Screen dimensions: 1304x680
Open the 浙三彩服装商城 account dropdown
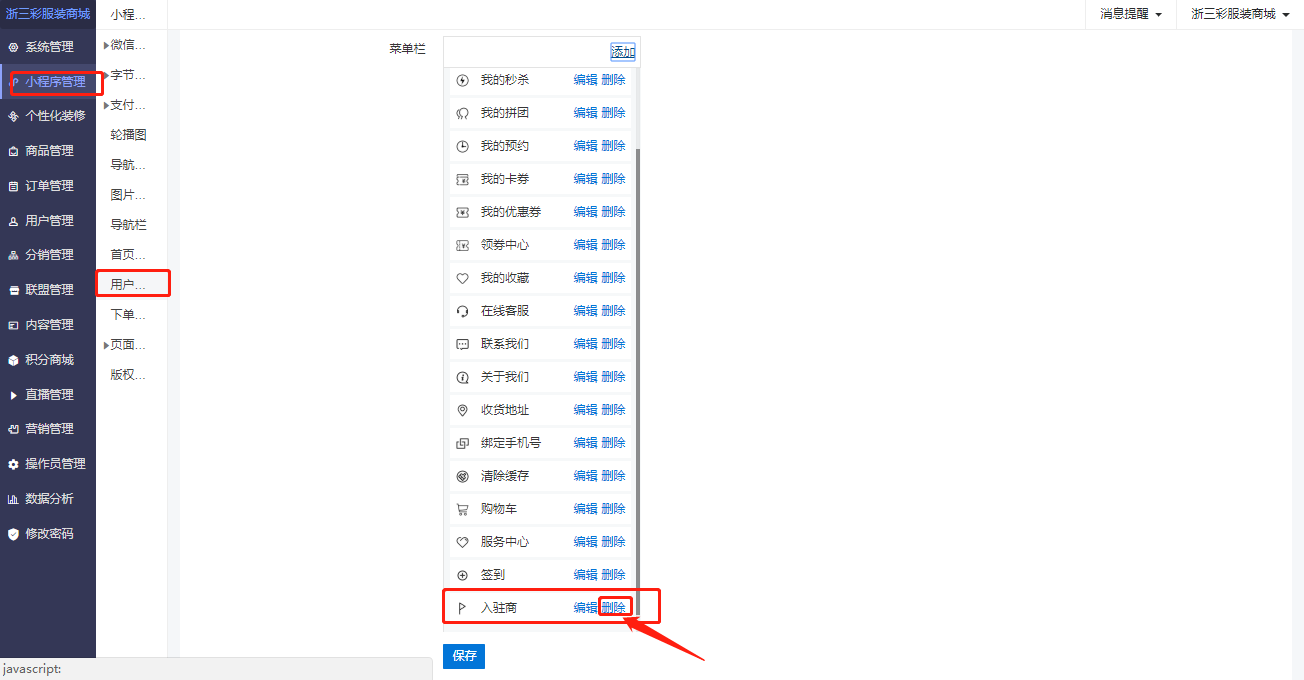point(1240,14)
